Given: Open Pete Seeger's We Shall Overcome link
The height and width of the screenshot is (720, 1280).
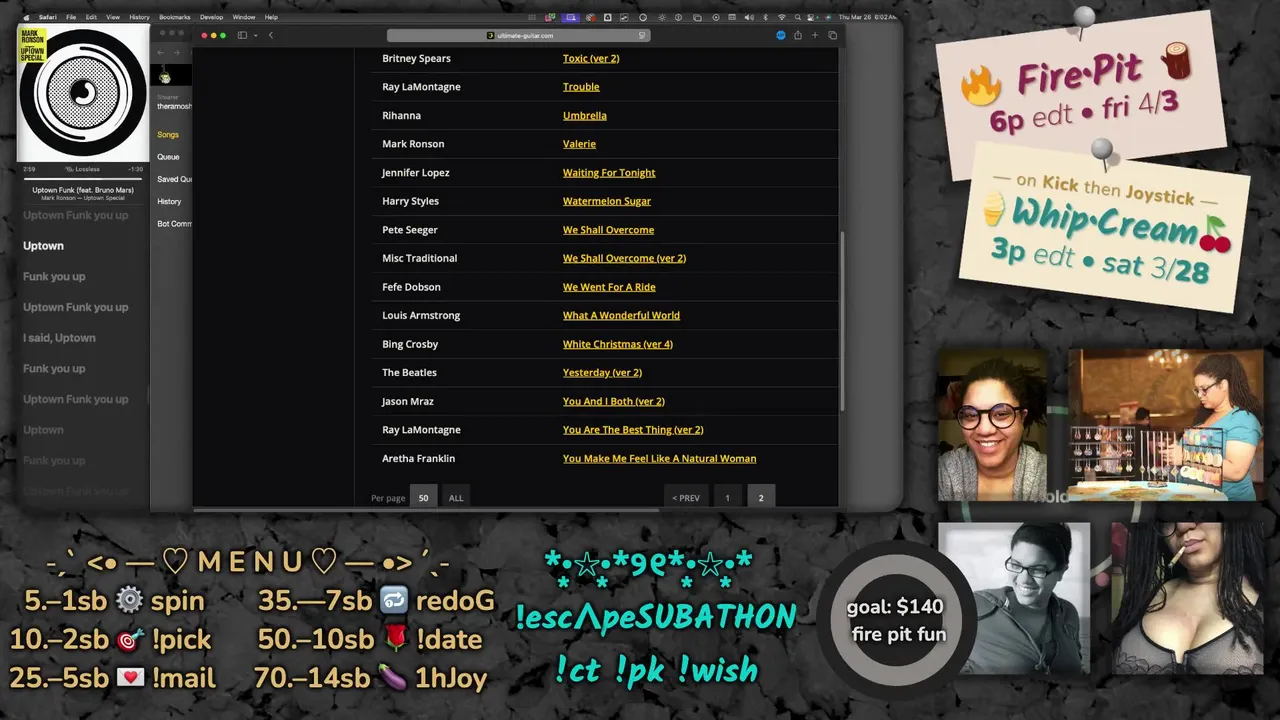Looking at the screenshot, I should (608, 230).
